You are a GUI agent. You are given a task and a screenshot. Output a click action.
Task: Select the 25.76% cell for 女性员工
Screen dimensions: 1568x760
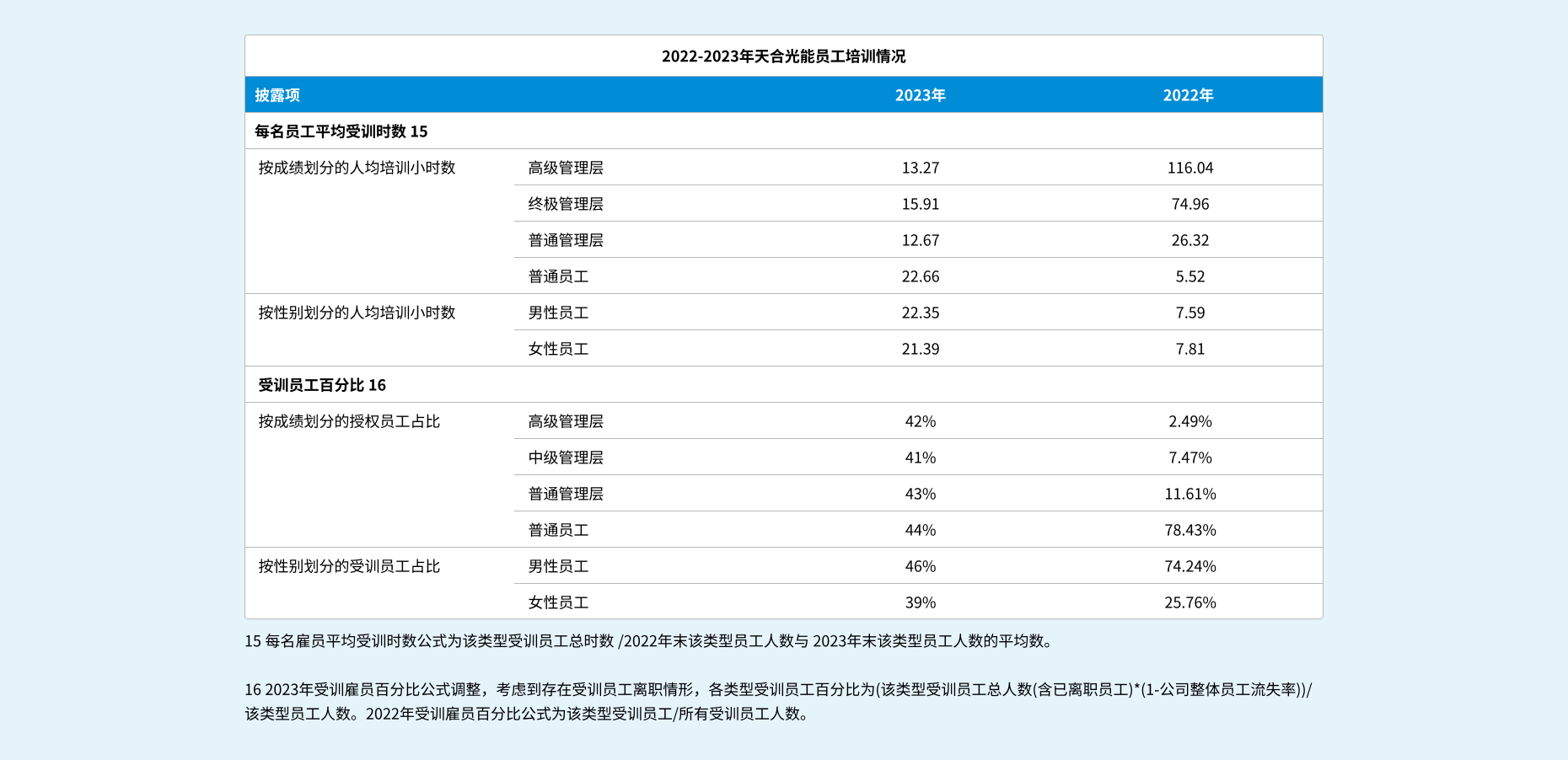pyautogui.click(x=1189, y=602)
